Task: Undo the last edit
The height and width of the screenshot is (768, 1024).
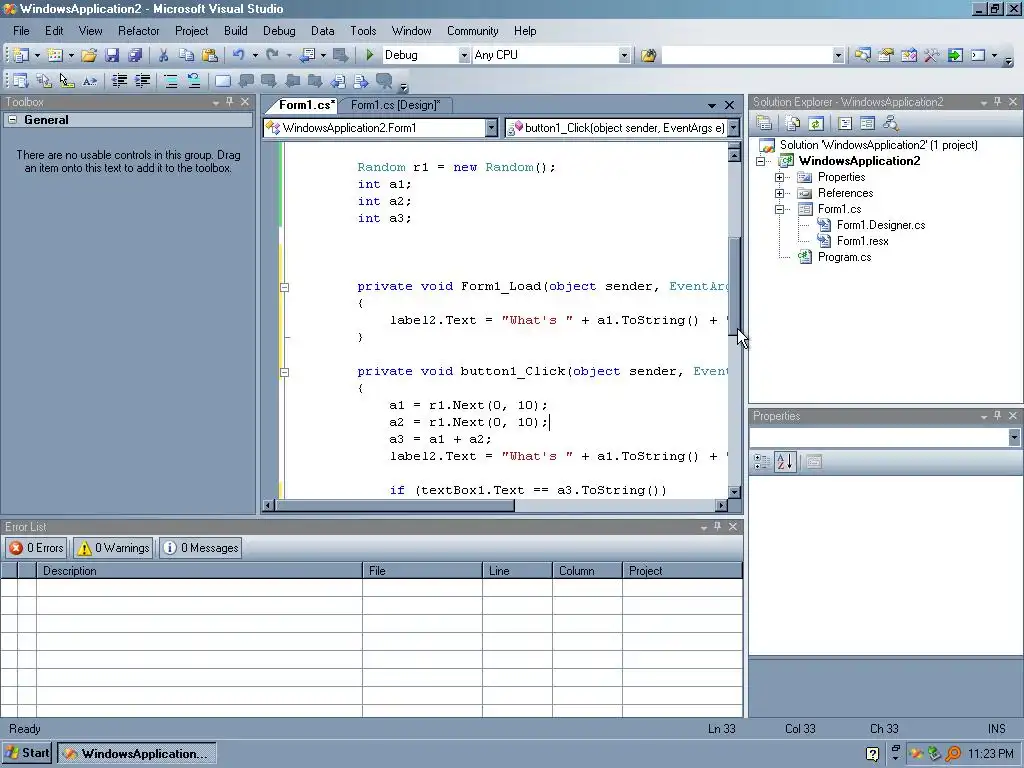Action: click(x=238, y=56)
